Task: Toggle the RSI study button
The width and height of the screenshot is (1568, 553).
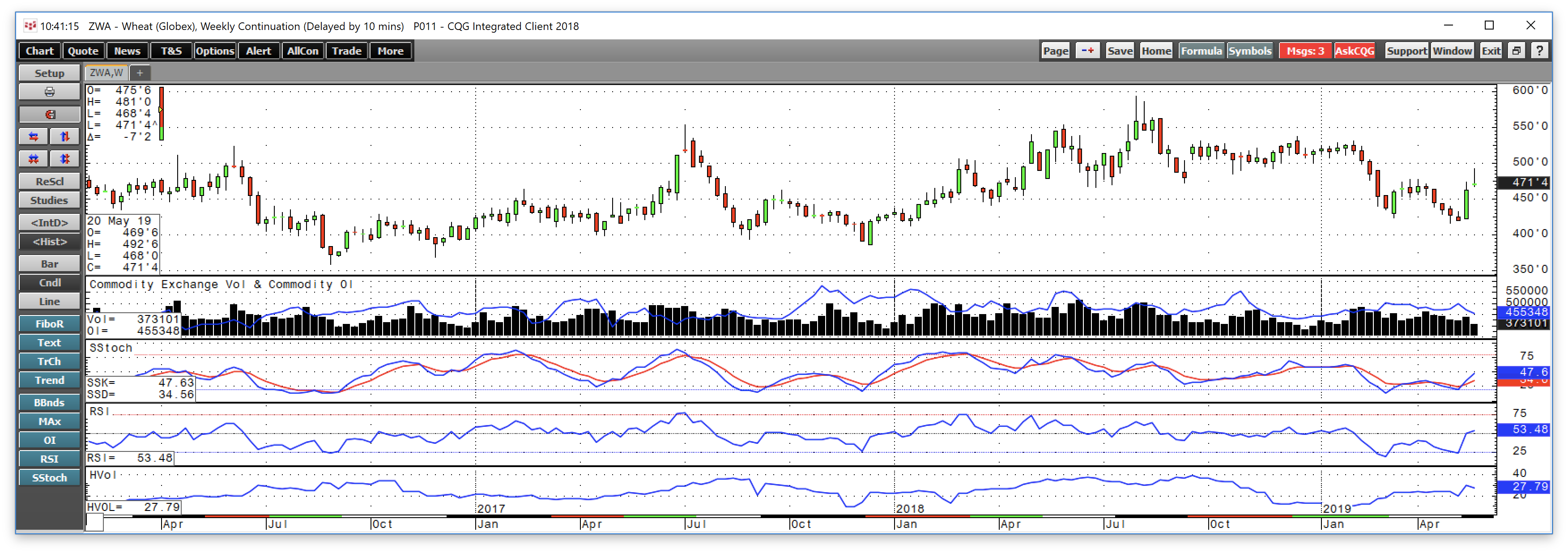Action: (49, 459)
